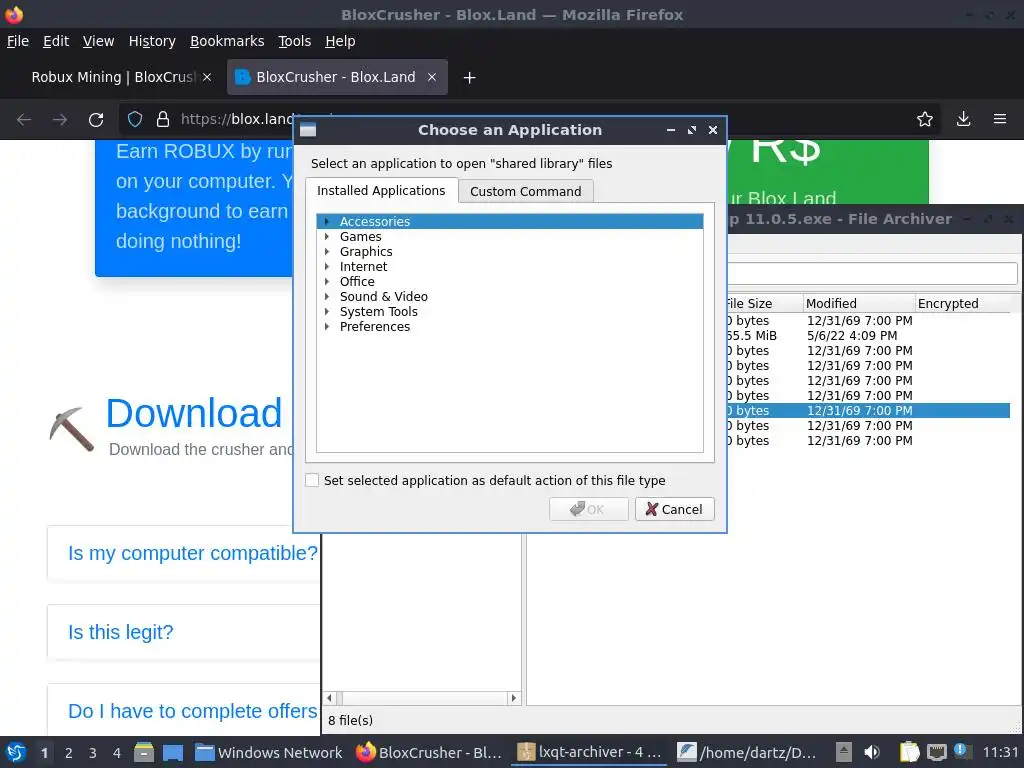Open the History menu

pos(152,41)
